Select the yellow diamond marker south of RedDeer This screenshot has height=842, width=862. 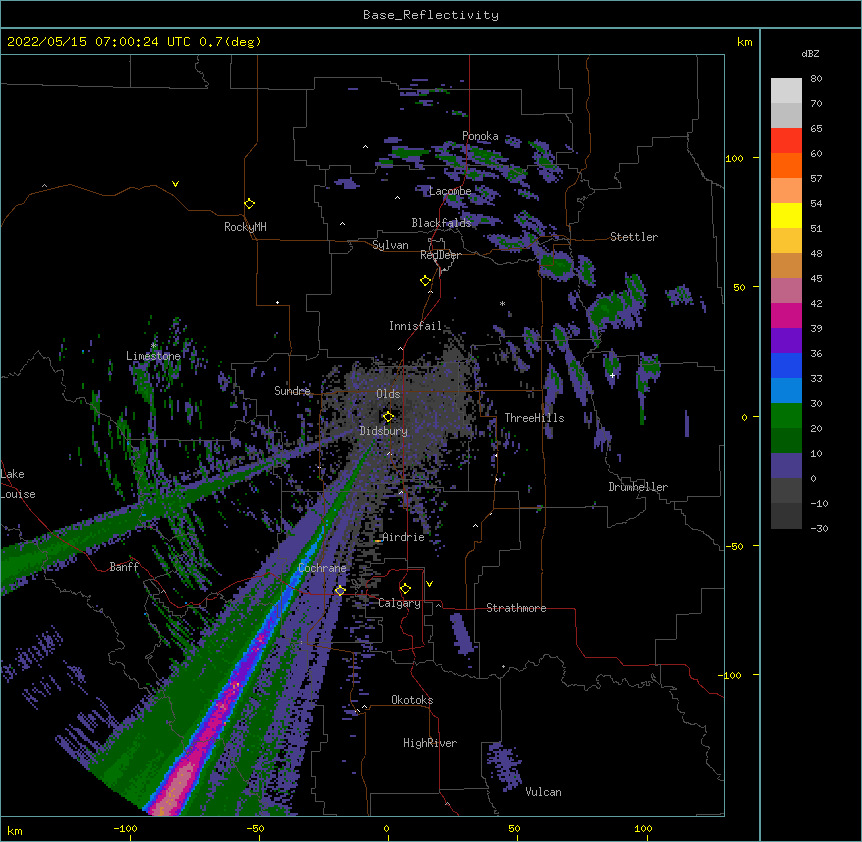(x=425, y=281)
